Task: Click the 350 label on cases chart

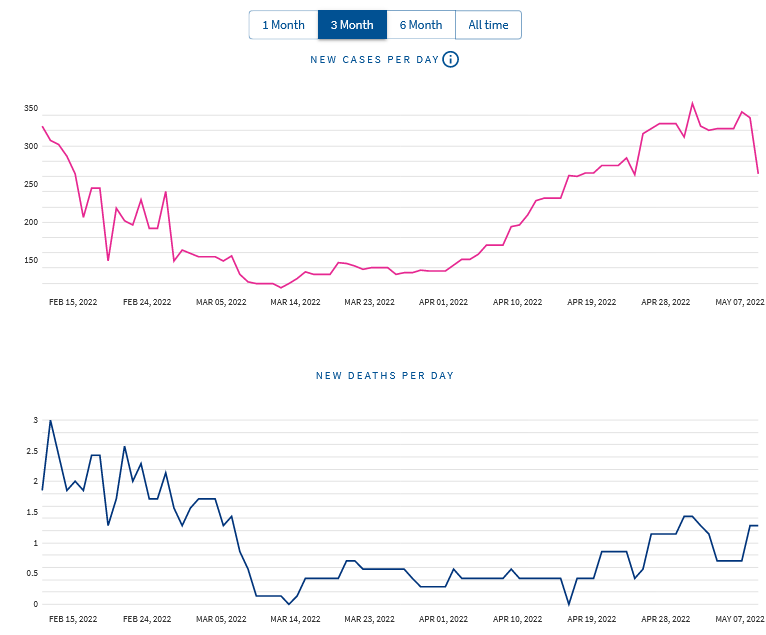Action: (x=31, y=108)
